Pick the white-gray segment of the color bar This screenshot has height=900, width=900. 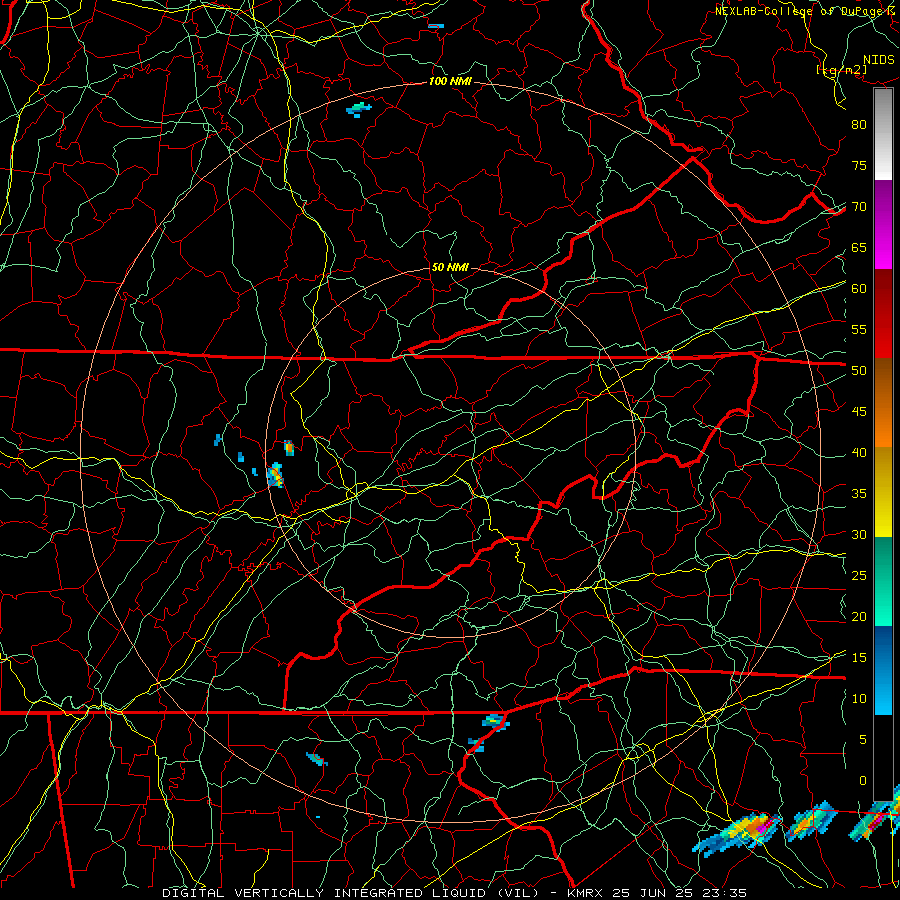point(883,134)
